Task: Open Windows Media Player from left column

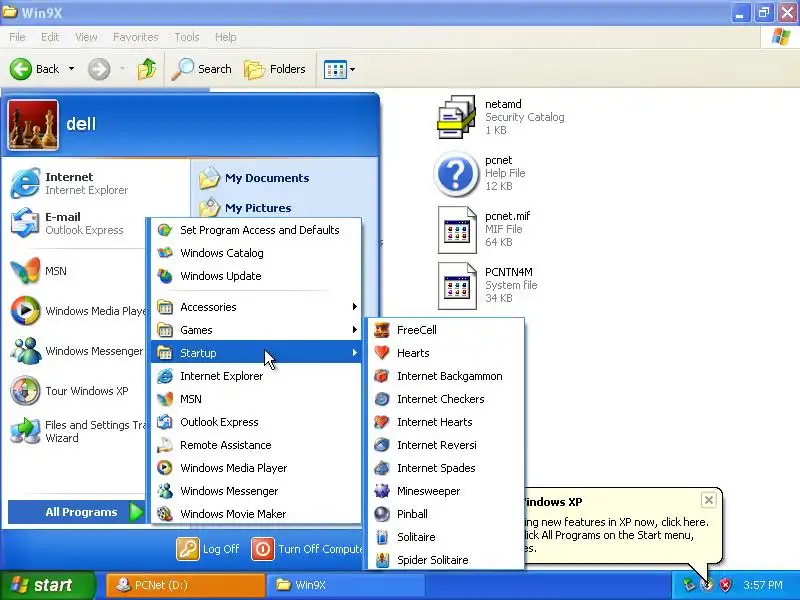Action: (x=78, y=311)
